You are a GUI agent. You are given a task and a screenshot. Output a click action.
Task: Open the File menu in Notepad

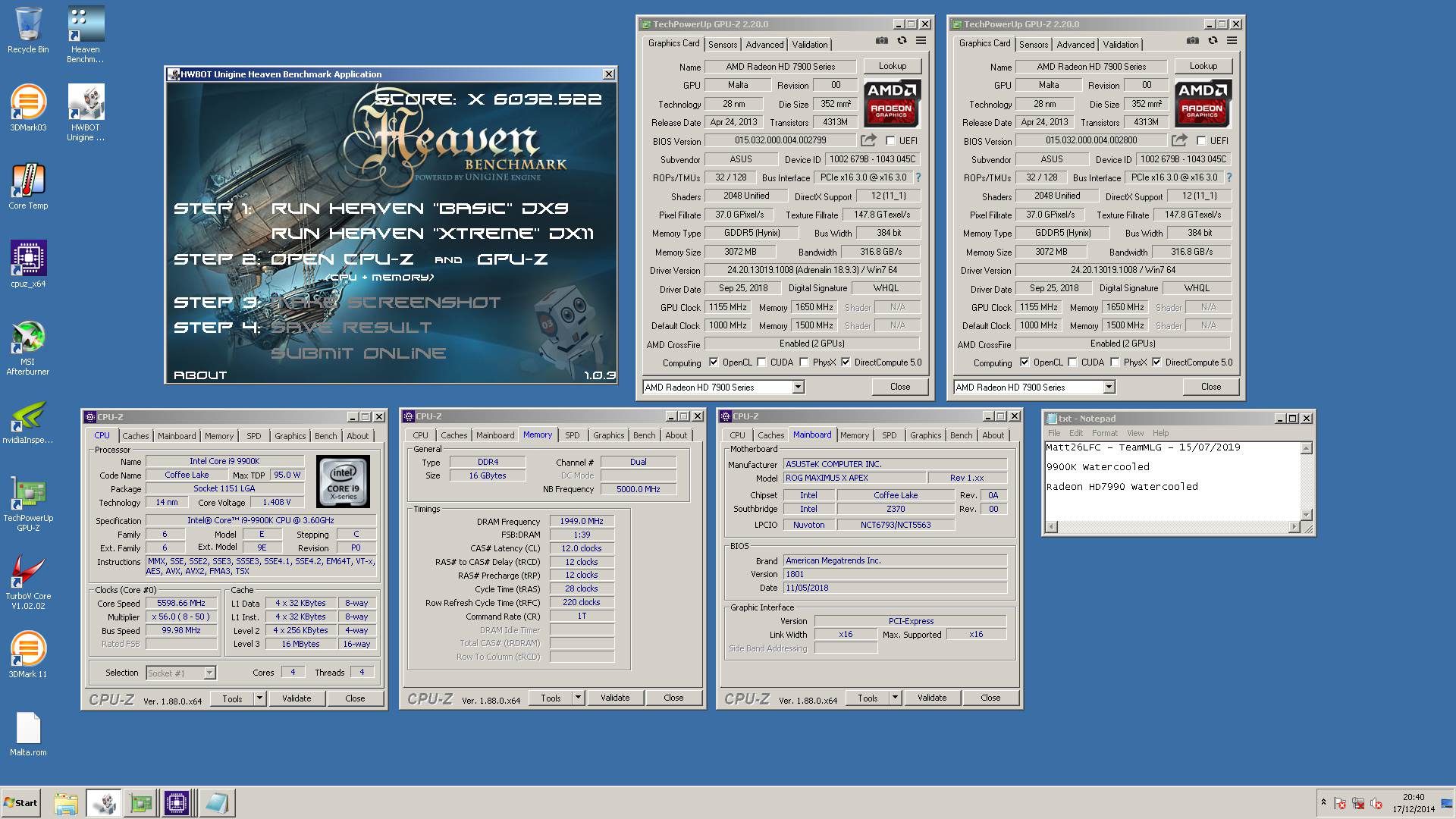1054,433
